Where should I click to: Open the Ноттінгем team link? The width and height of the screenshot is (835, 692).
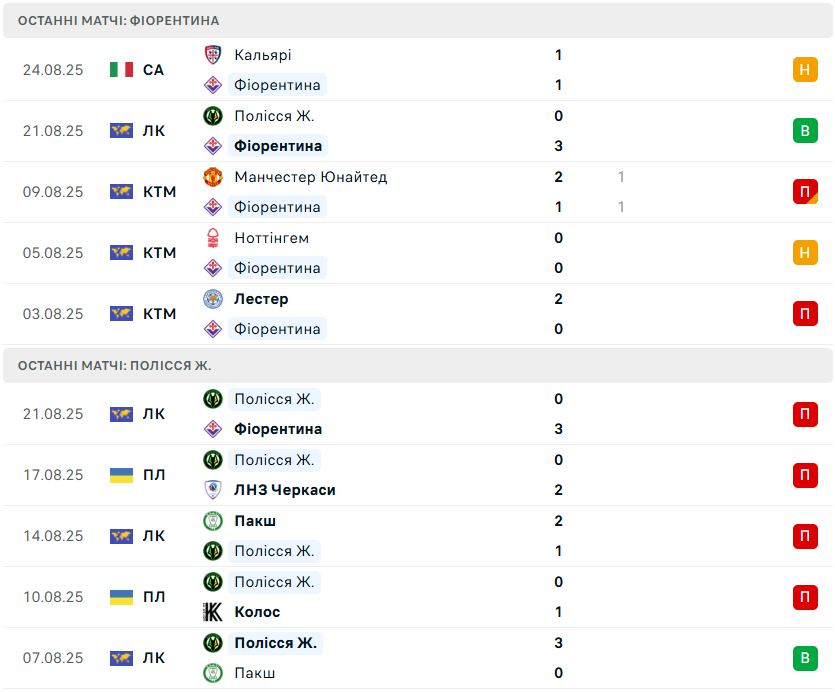(271, 238)
